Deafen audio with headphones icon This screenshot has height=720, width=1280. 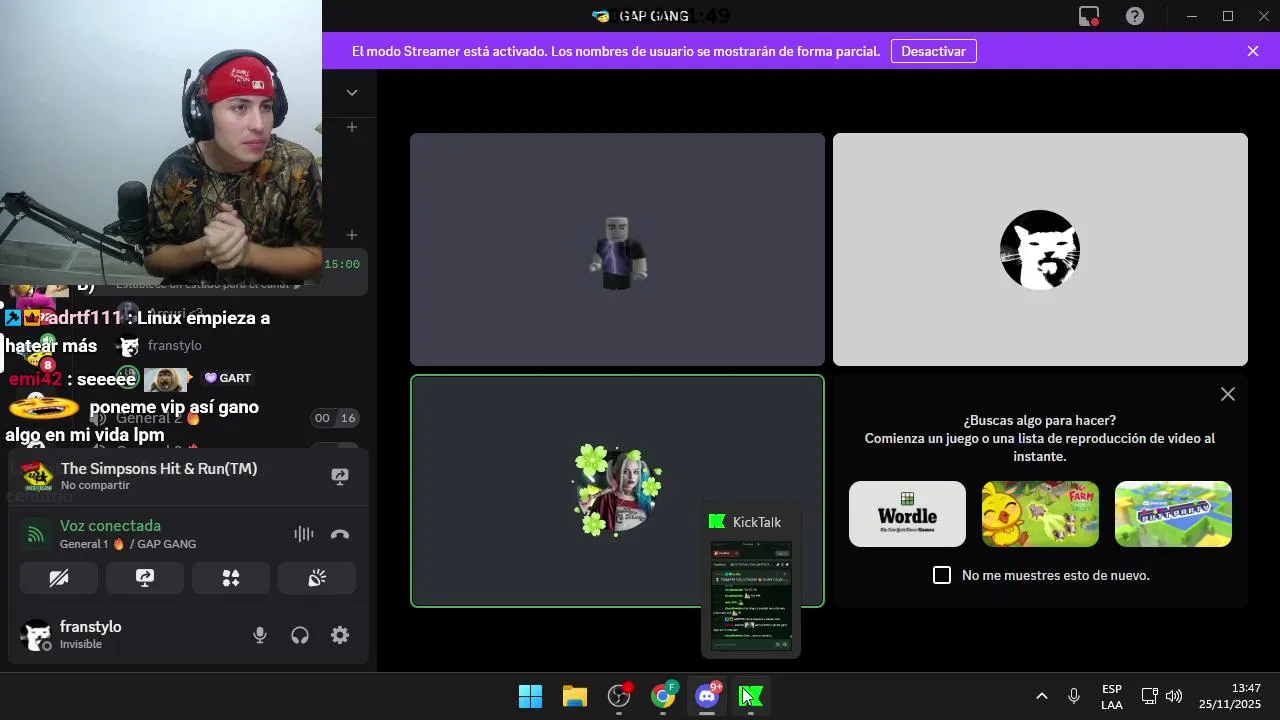click(x=300, y=635)
